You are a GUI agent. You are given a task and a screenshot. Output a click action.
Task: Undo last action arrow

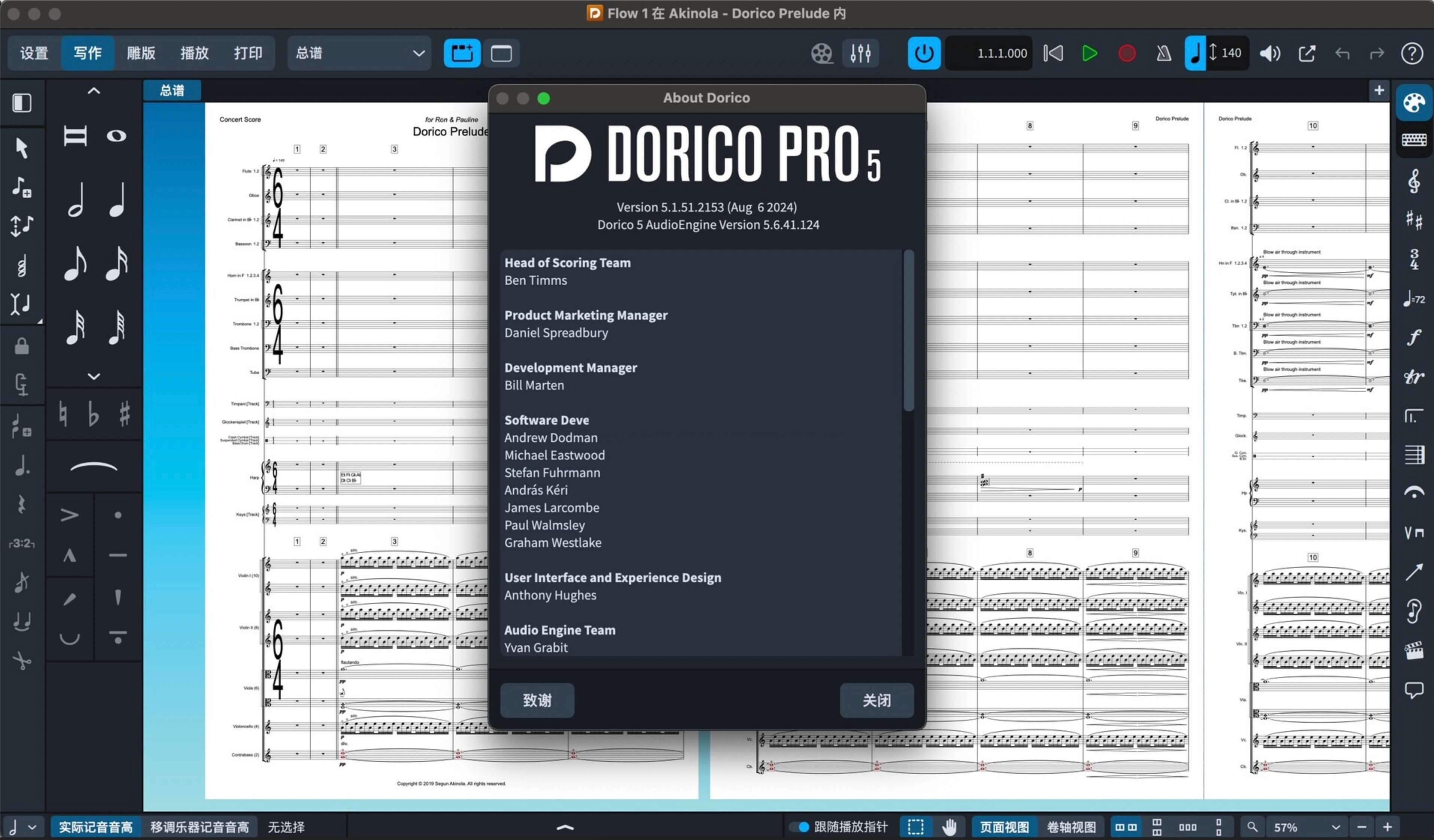pyautogui.click(x=1342, y=54)
